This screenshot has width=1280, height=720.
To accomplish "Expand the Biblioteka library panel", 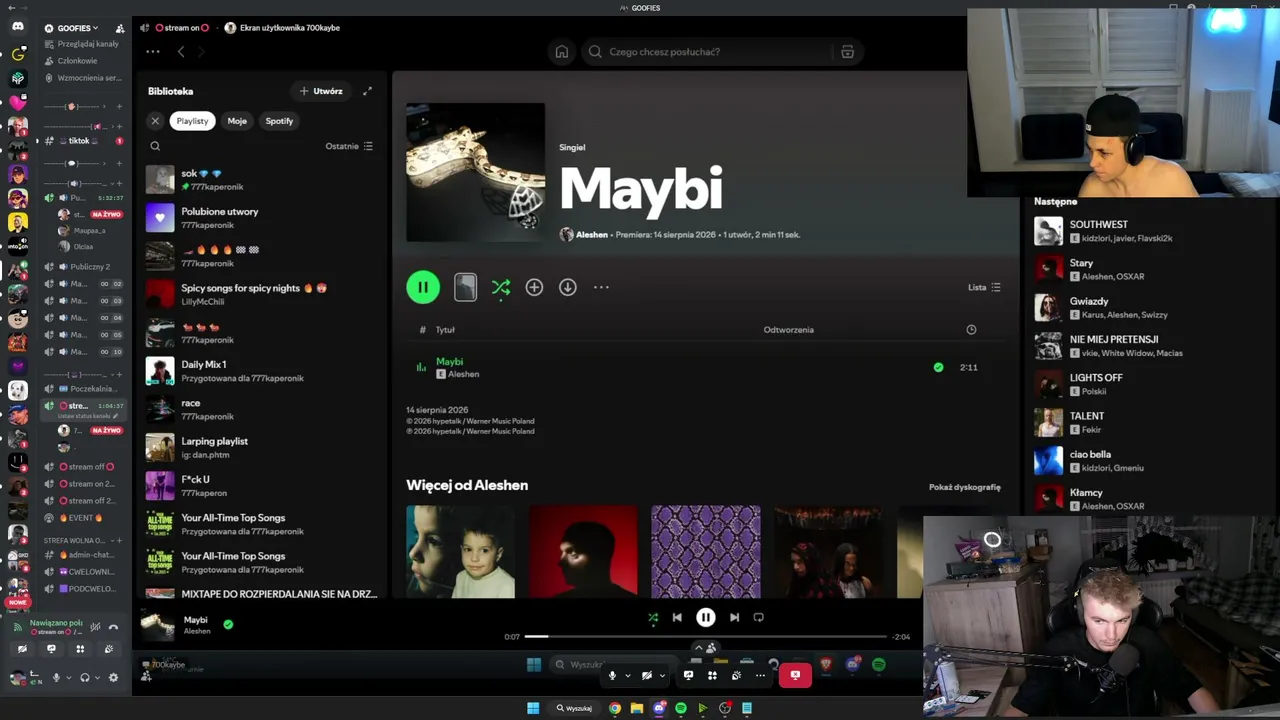I will pos(367,91).
